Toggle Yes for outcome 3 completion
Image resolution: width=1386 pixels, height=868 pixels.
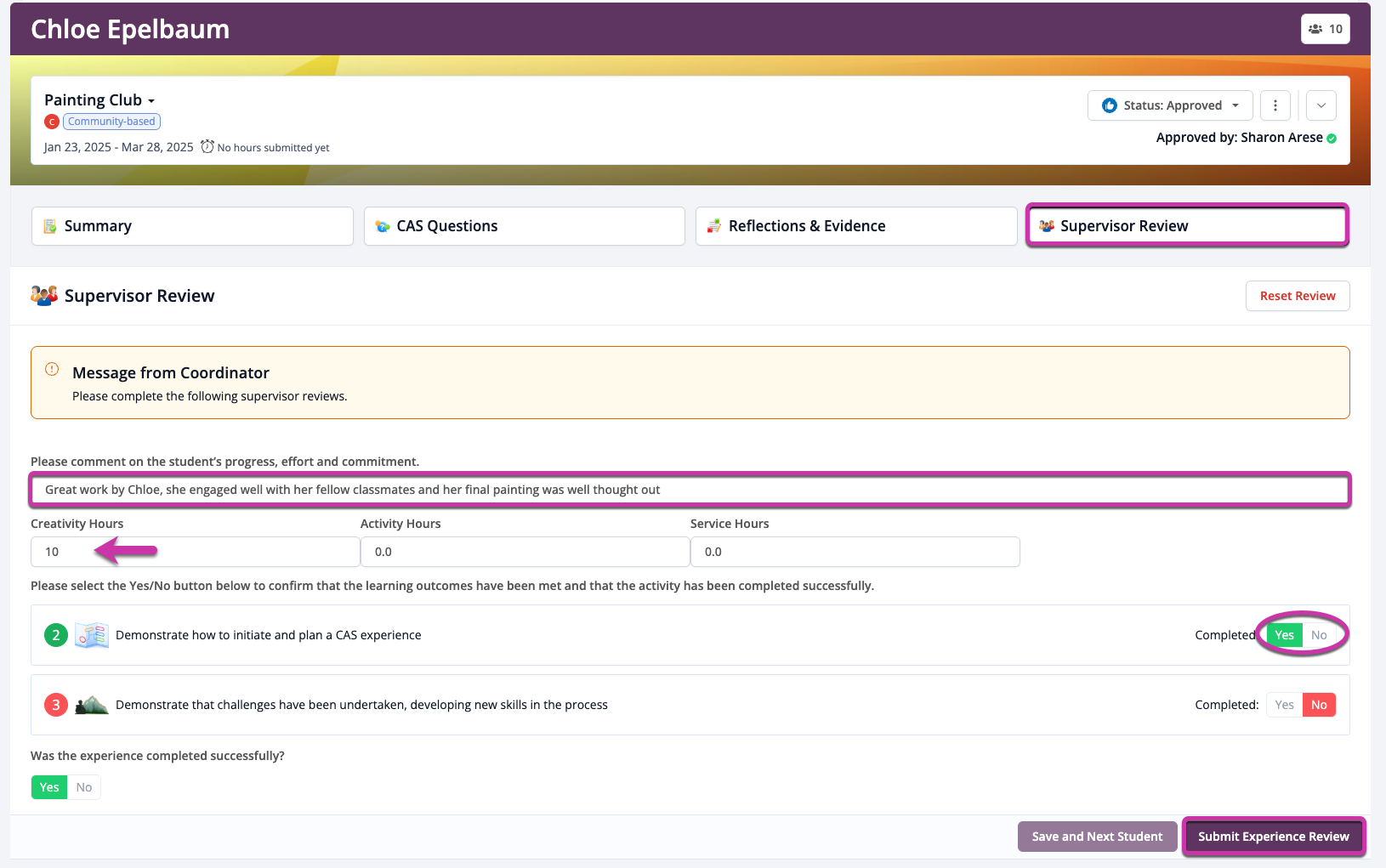click(x=1284, y=704)
